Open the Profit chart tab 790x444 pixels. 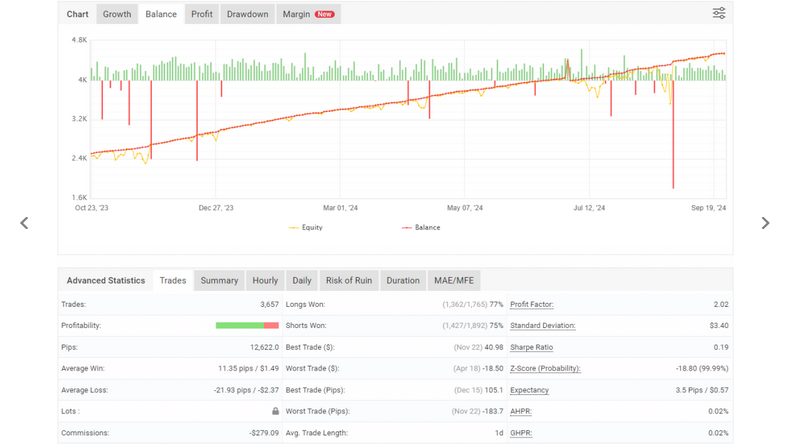(202, 14)
